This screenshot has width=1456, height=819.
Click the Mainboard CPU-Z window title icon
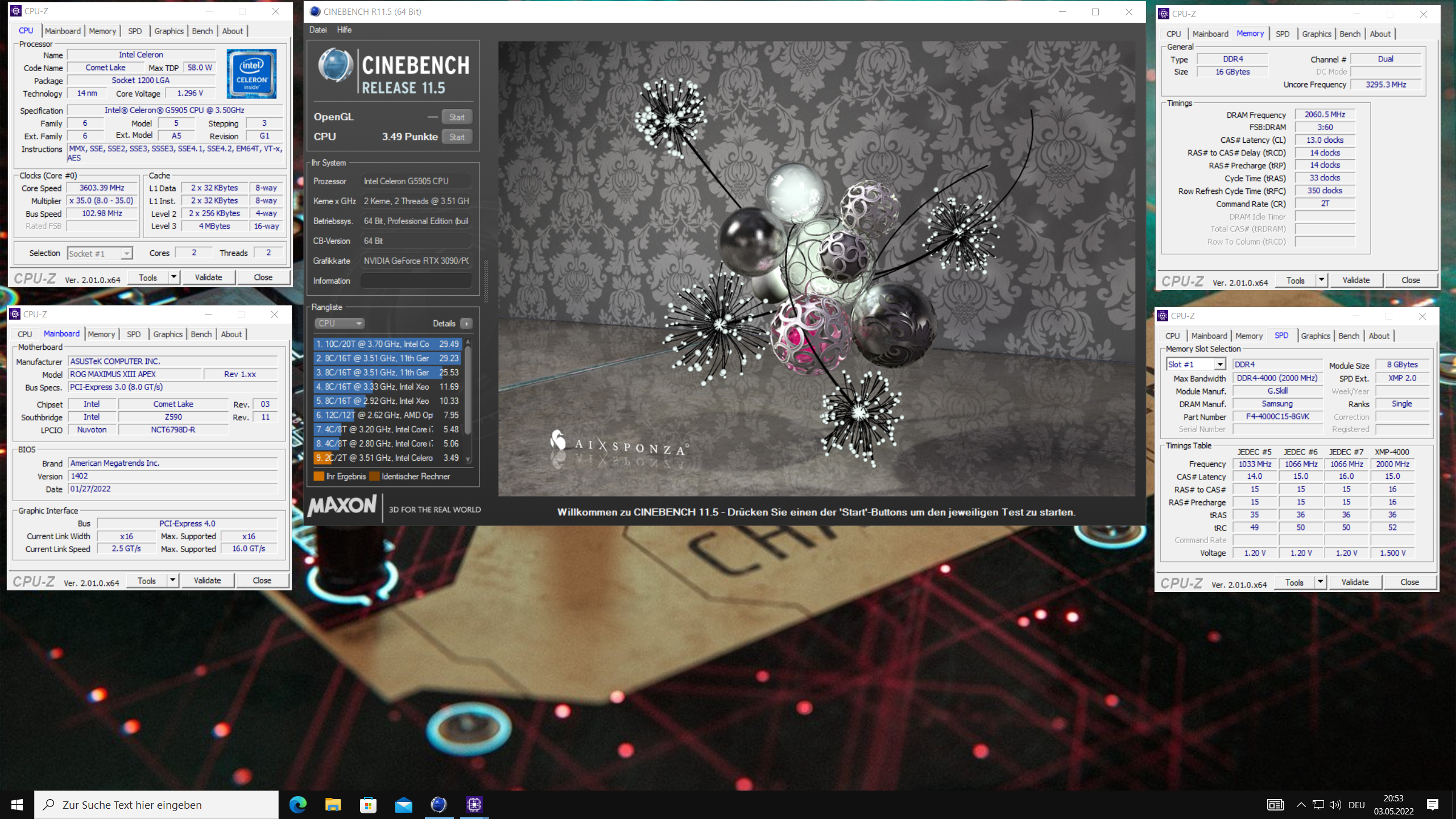point(15,314)
